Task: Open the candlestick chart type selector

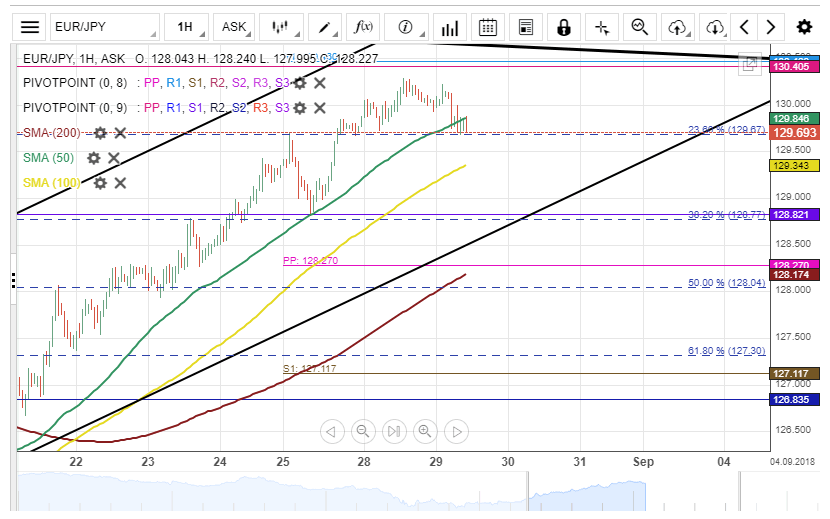Action: pyautogui.click(x=281, y=27)
